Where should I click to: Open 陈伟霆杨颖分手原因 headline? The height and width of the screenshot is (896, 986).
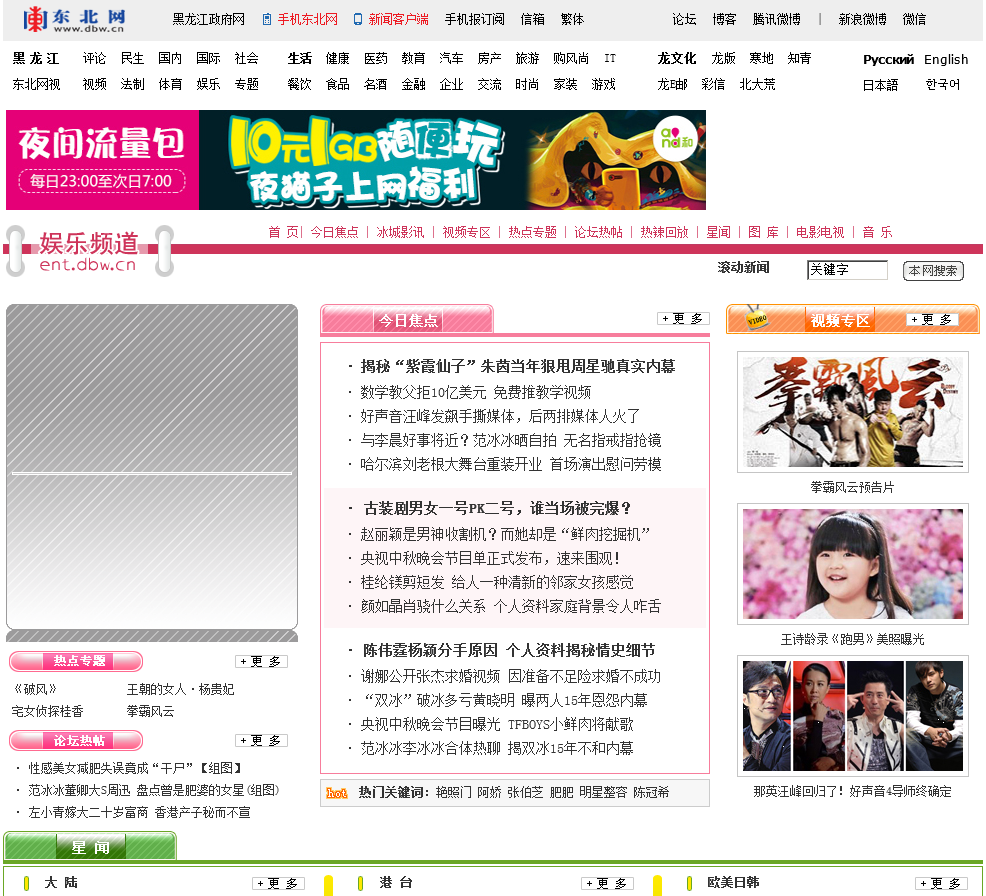point(509,650)
